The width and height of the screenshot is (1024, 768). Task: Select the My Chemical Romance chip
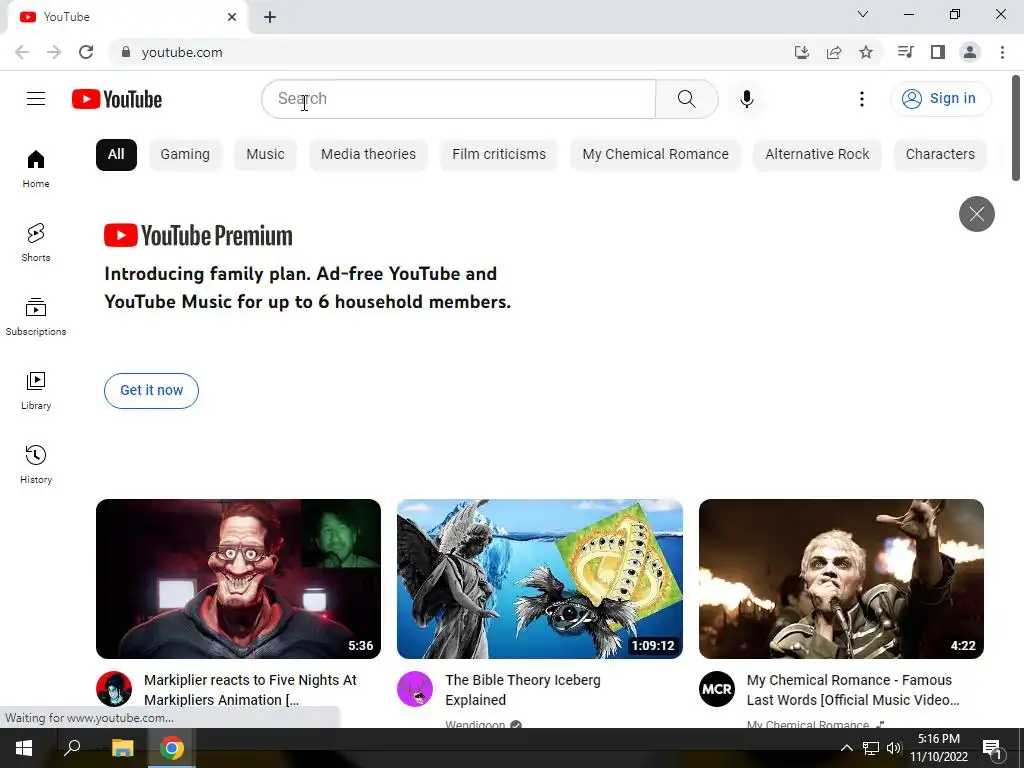655,155
